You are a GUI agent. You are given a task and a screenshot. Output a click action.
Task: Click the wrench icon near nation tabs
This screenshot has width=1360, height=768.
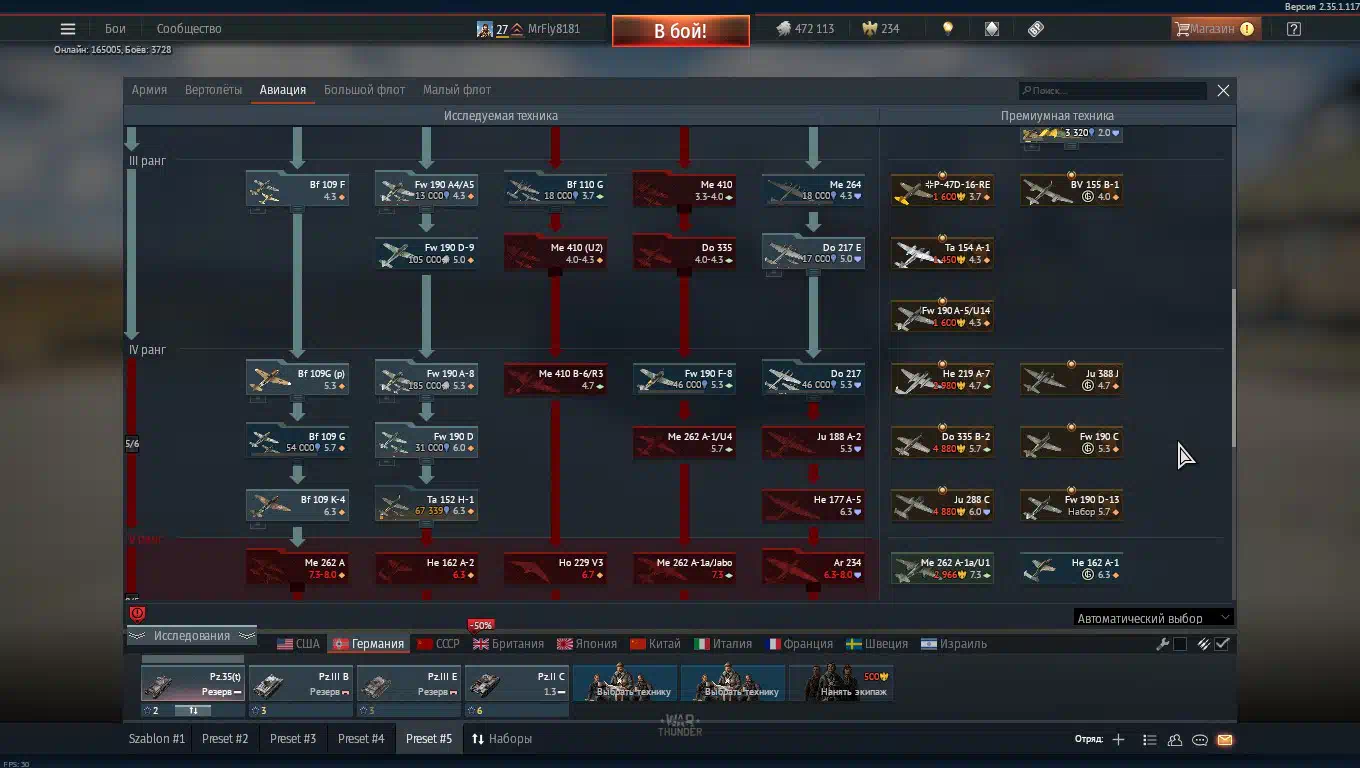(x=1162, y=644)
